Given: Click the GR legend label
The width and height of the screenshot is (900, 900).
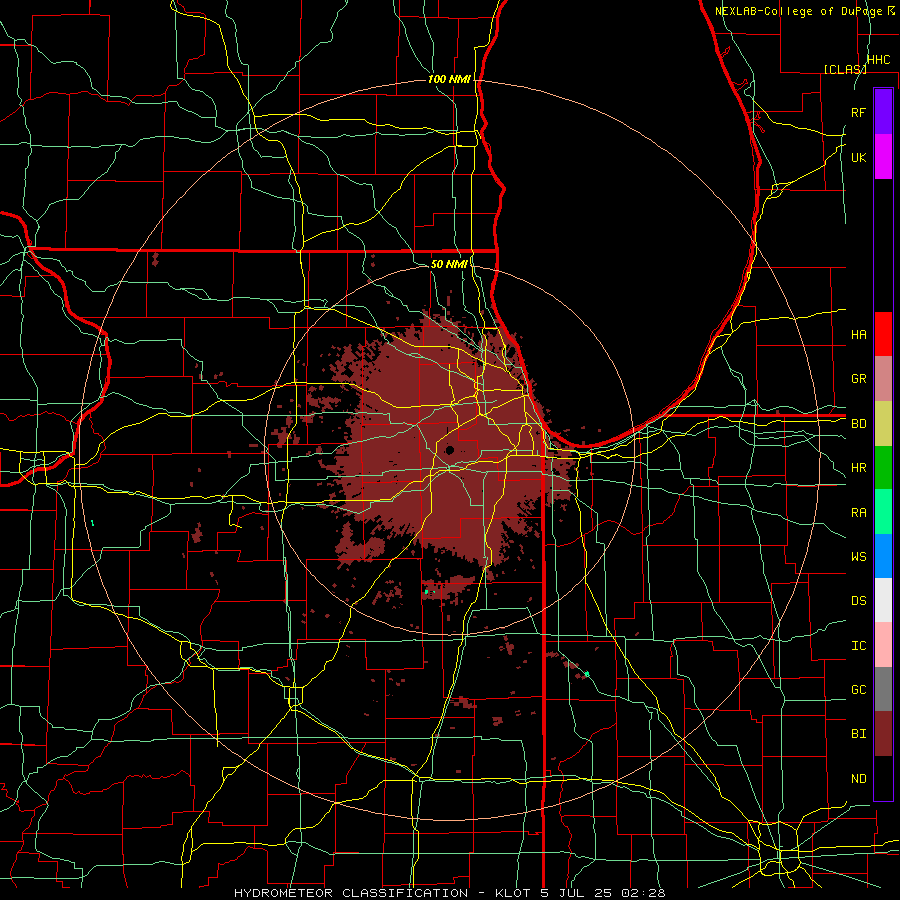Looking at the screenshot, I should [859, 379].
